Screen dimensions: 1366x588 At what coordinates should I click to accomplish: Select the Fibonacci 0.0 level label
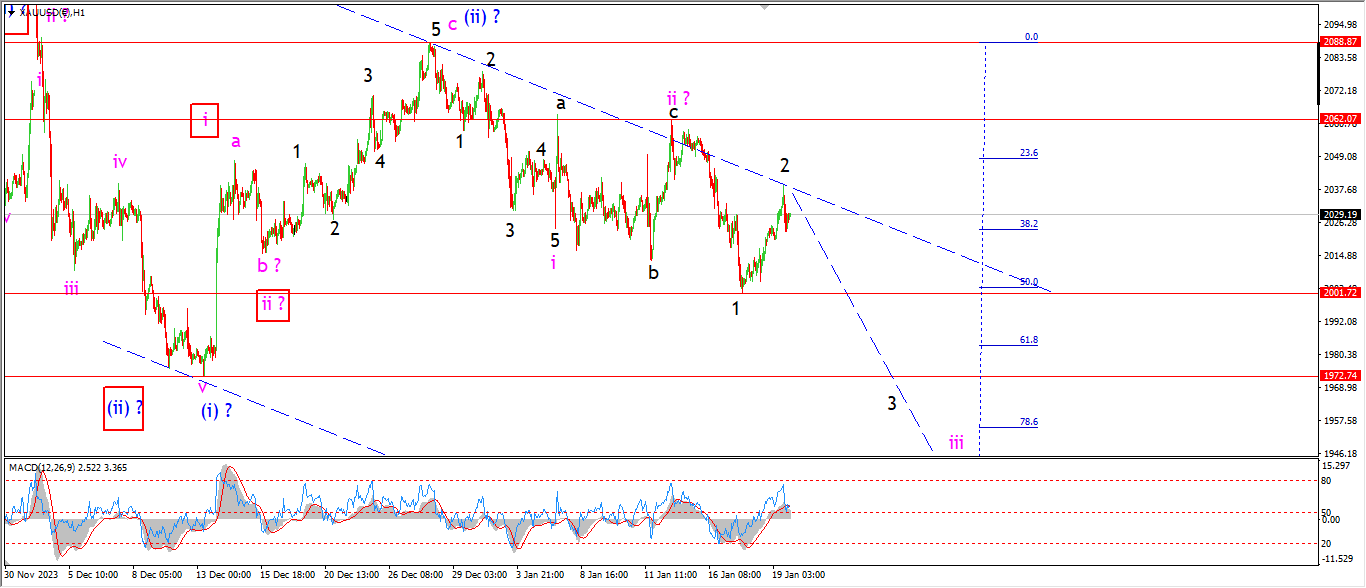click(1030, 37)
